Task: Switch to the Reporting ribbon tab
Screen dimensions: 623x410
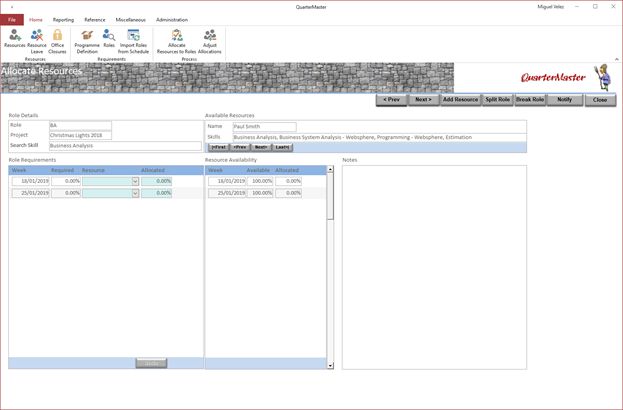Action: [63, 19]
